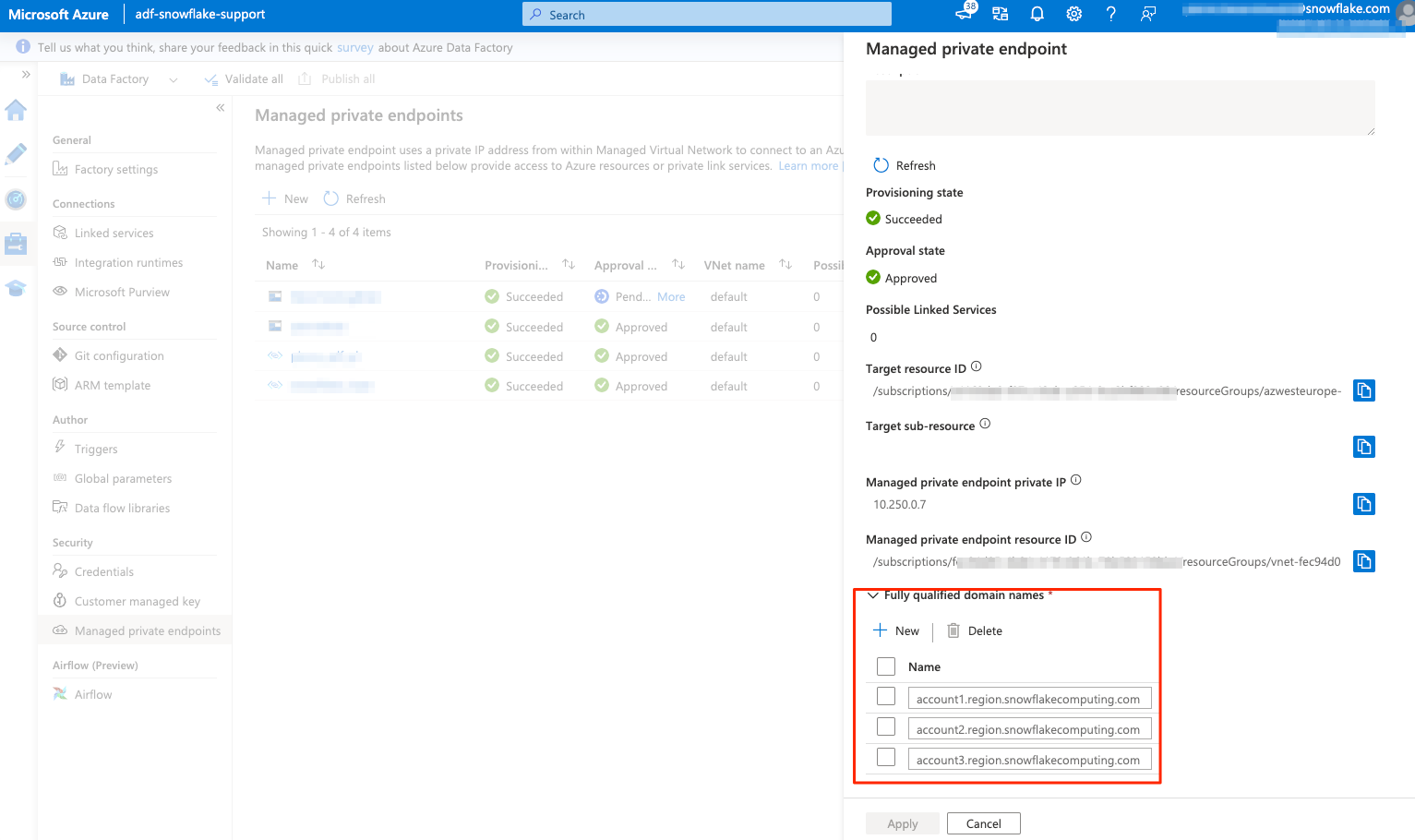The width and height of the screenshot is (1415, 840).
Task: Click the Author pencil icon in left rail
Action: tap(16, 154)
